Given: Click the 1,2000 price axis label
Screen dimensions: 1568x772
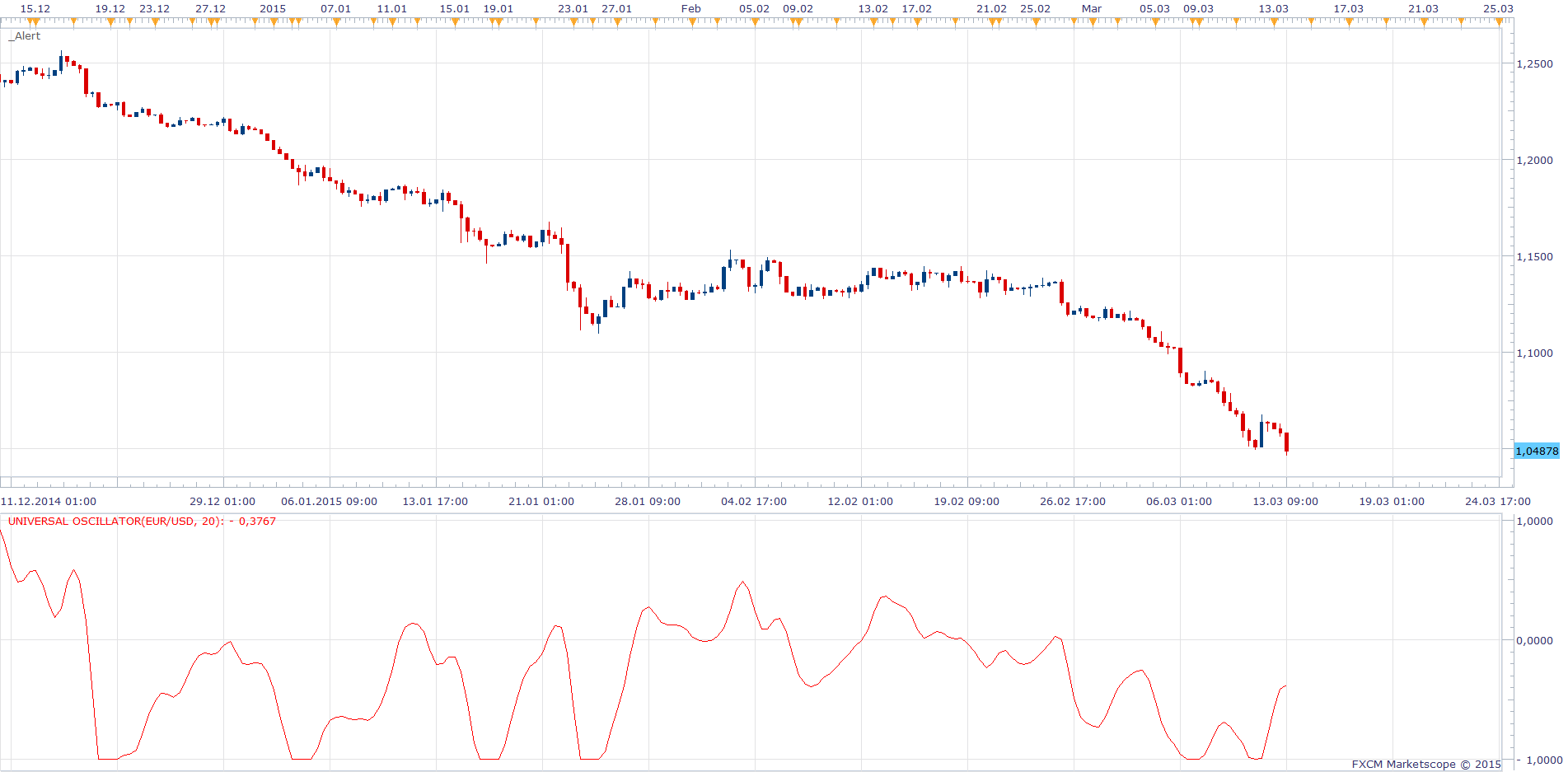Looking at the screenshot, I should pos(1535,160).
